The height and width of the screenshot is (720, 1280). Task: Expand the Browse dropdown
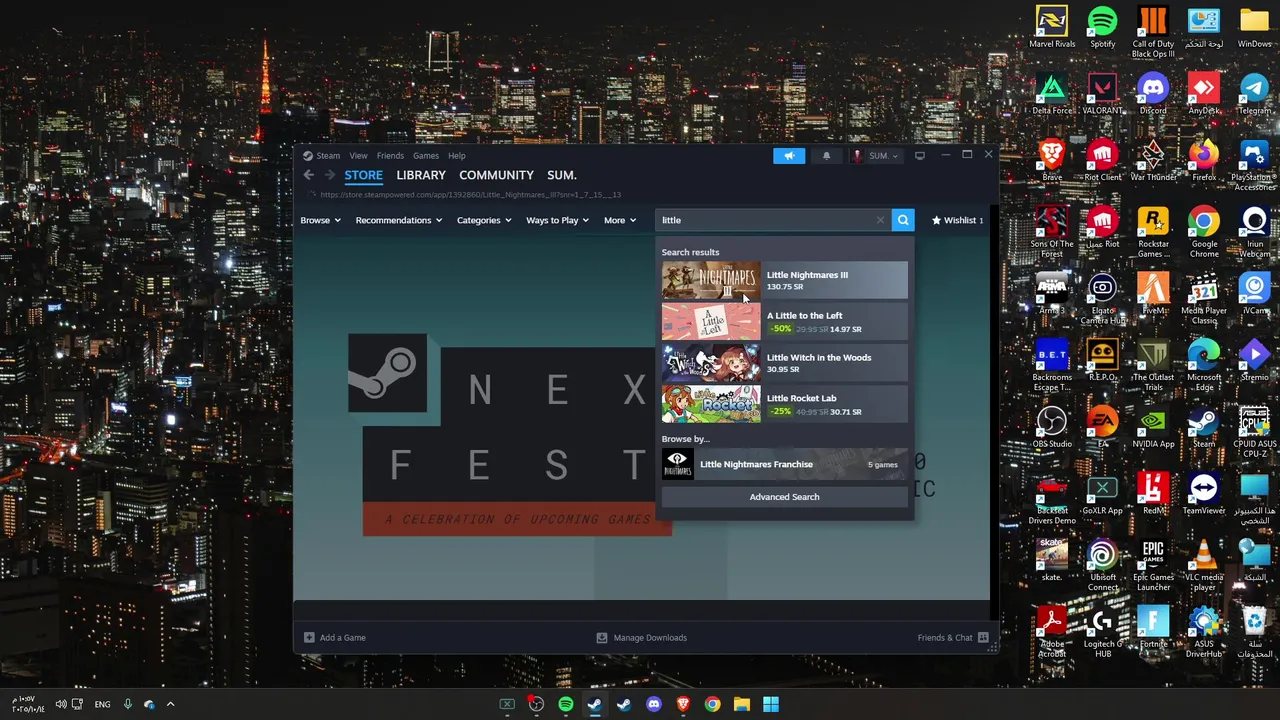pyautogui.click(x=320, y=220)
